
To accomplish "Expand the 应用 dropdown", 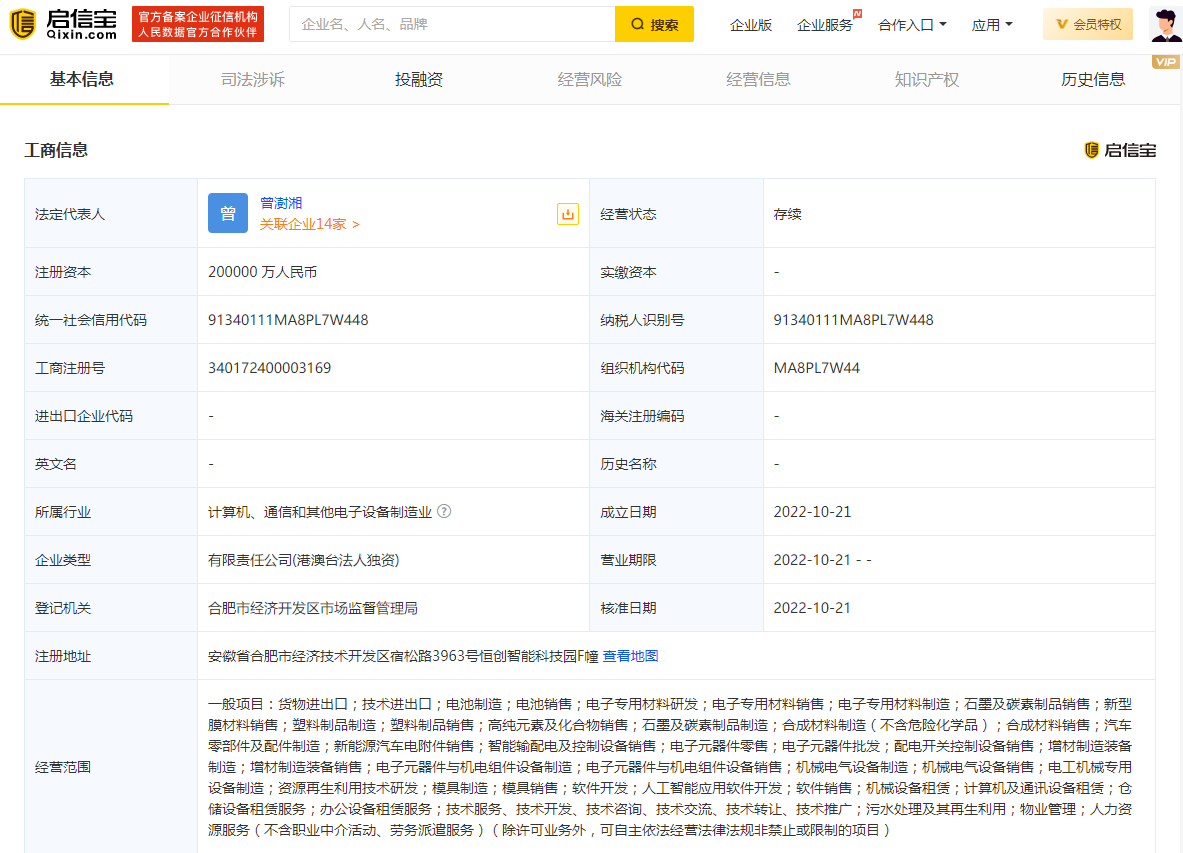I will [991, 25].
